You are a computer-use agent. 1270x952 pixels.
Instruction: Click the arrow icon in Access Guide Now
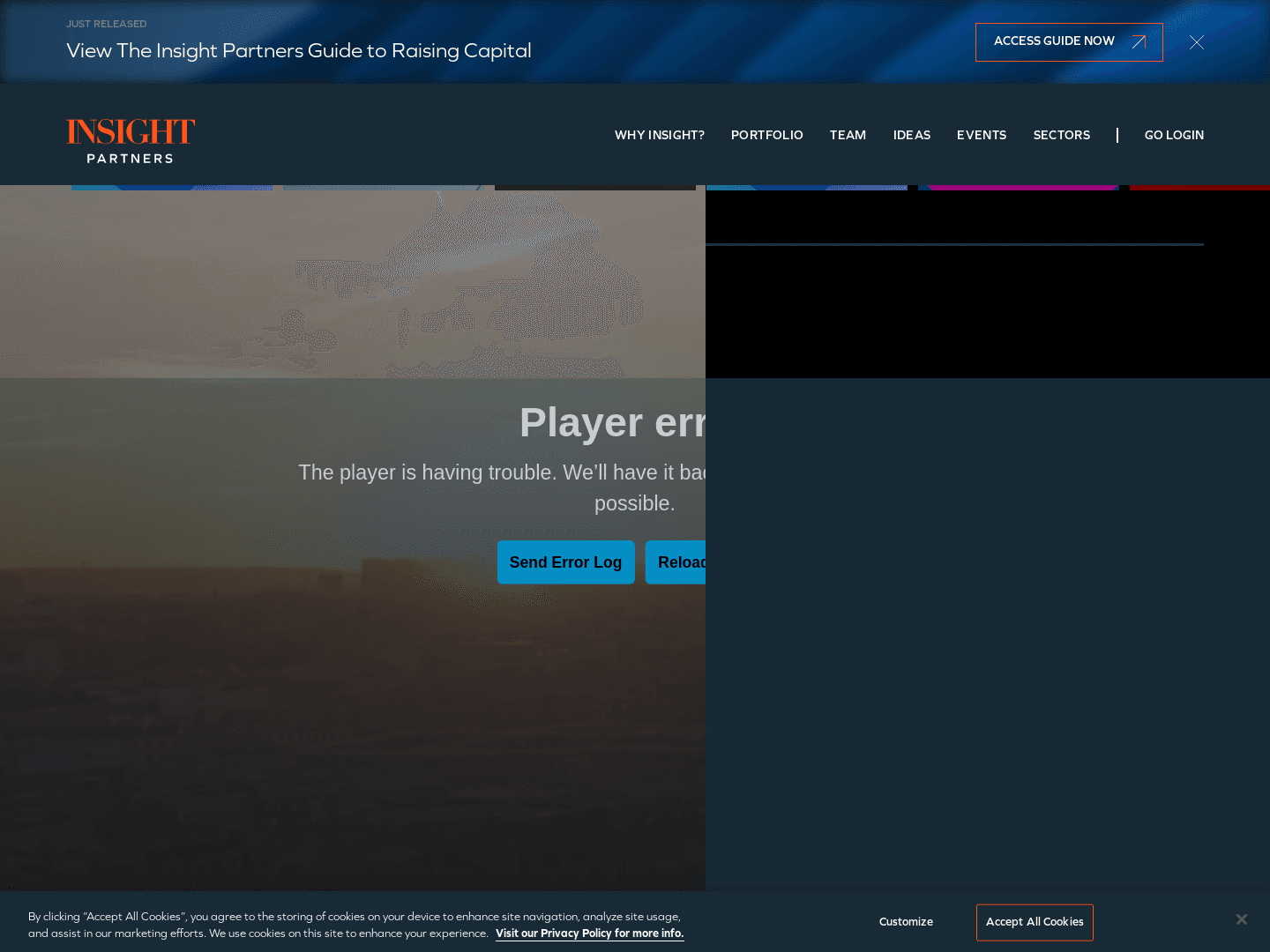tap(1139, 42)
